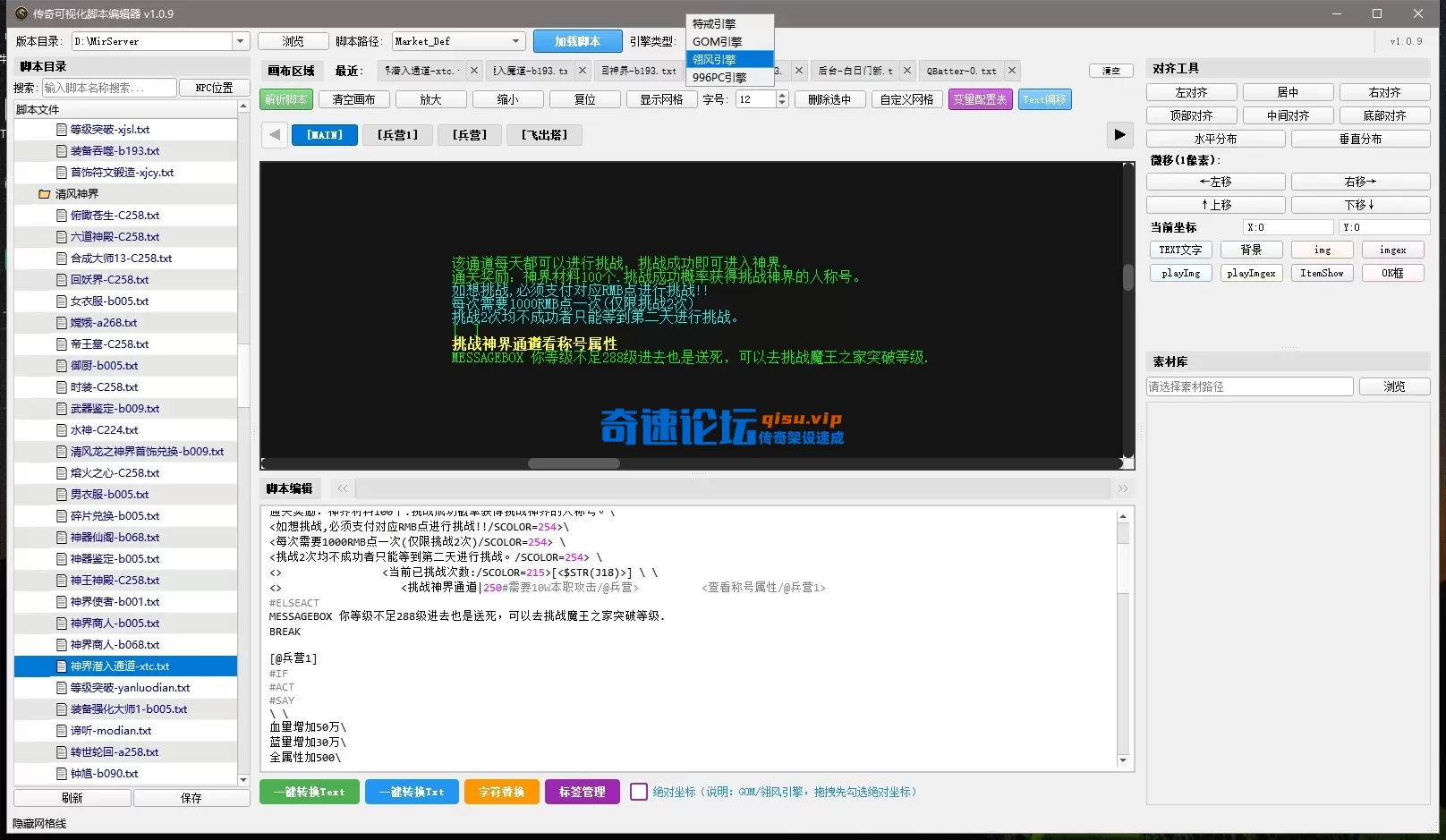Screen dimensions: 1446x840
Task: Select file icon of 等级突破-xjsl.txt
Action: [x=62, y=130]
